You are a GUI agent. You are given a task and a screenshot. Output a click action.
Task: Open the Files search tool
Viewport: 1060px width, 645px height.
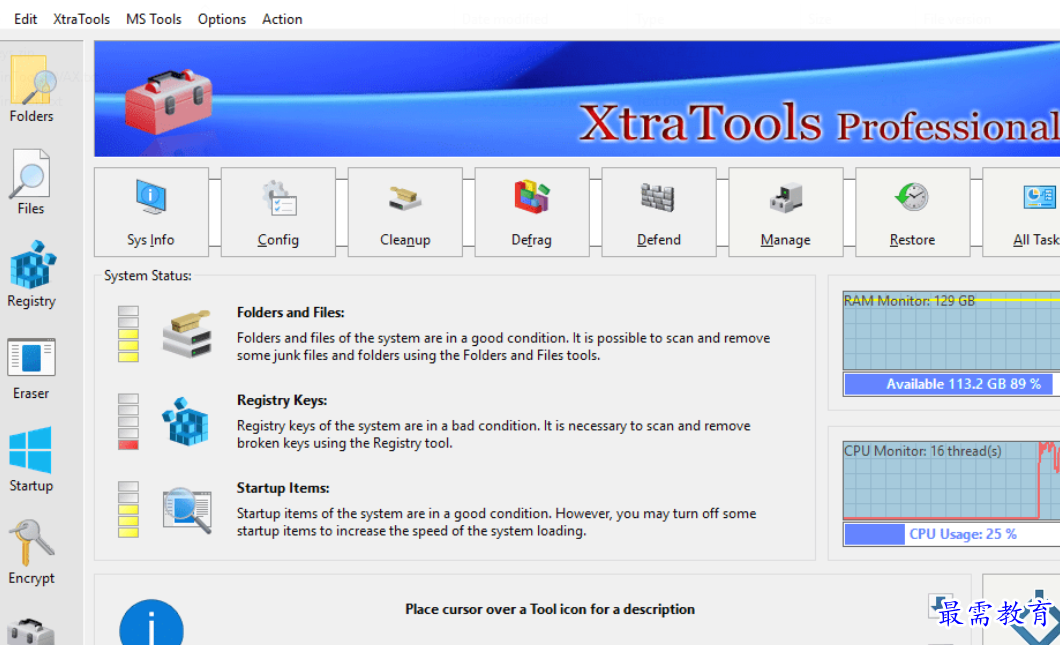30,182
